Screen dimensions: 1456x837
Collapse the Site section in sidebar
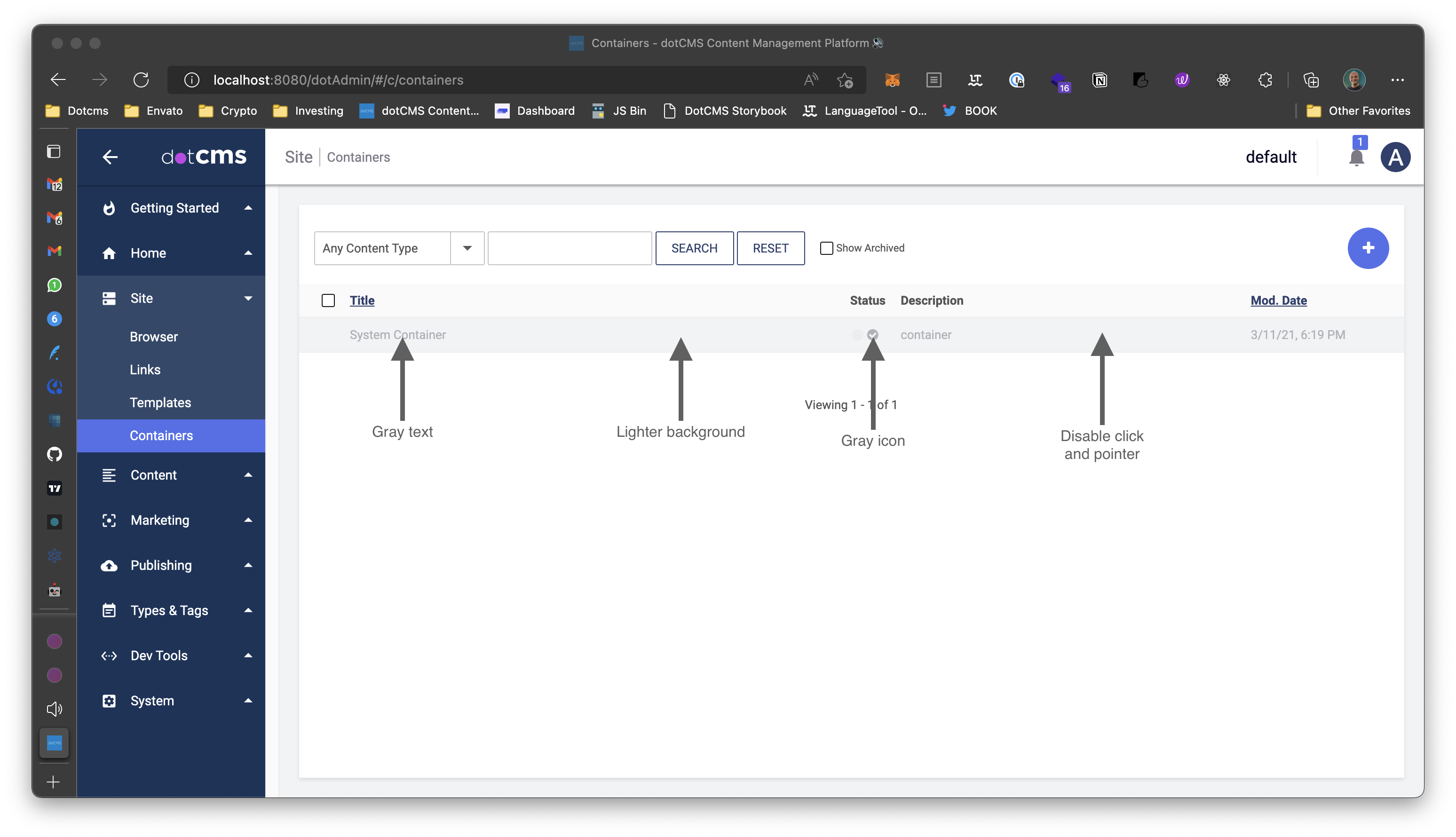[x=248, y=298]
